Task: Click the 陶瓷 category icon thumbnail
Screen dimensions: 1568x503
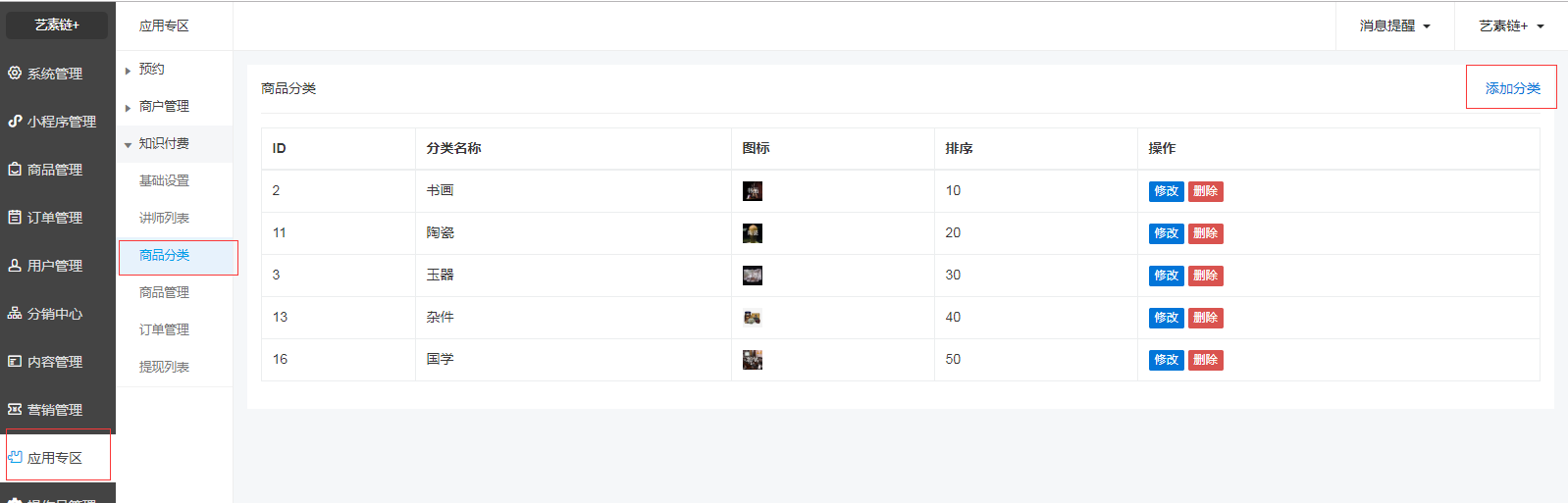Action: point(753,233)
